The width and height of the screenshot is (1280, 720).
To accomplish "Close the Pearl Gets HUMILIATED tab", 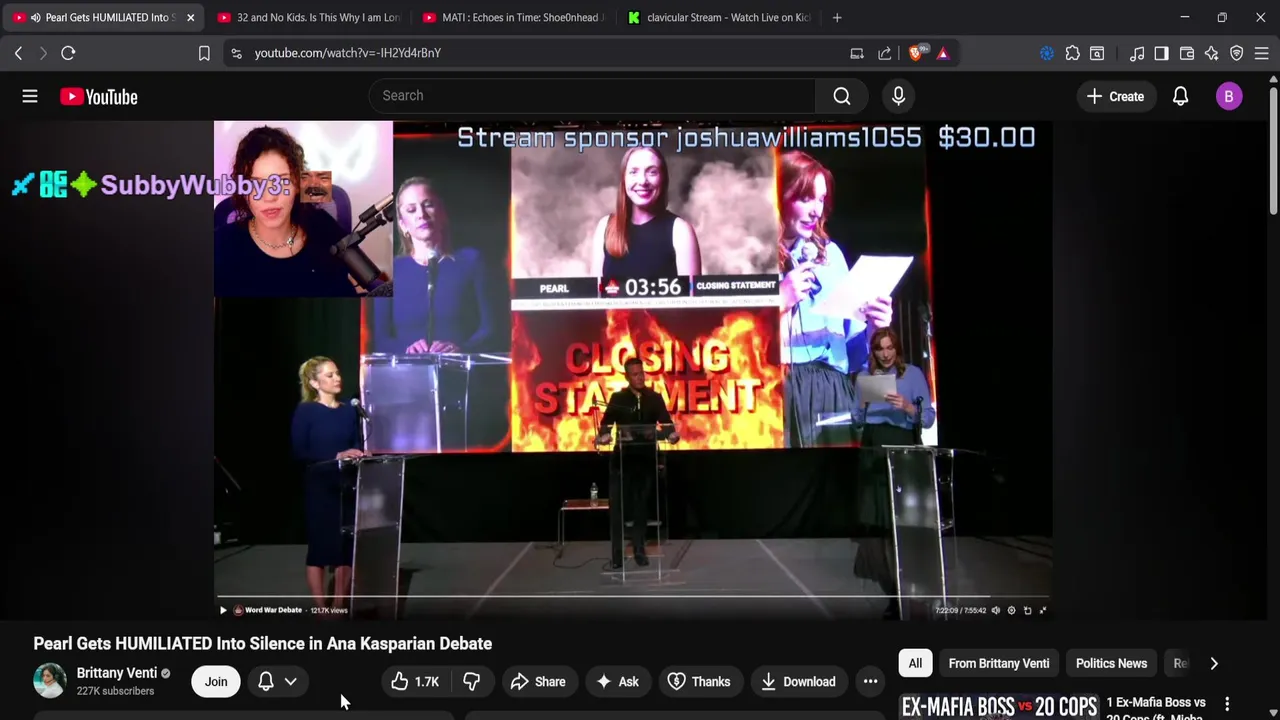I will [x=190, y=17].
